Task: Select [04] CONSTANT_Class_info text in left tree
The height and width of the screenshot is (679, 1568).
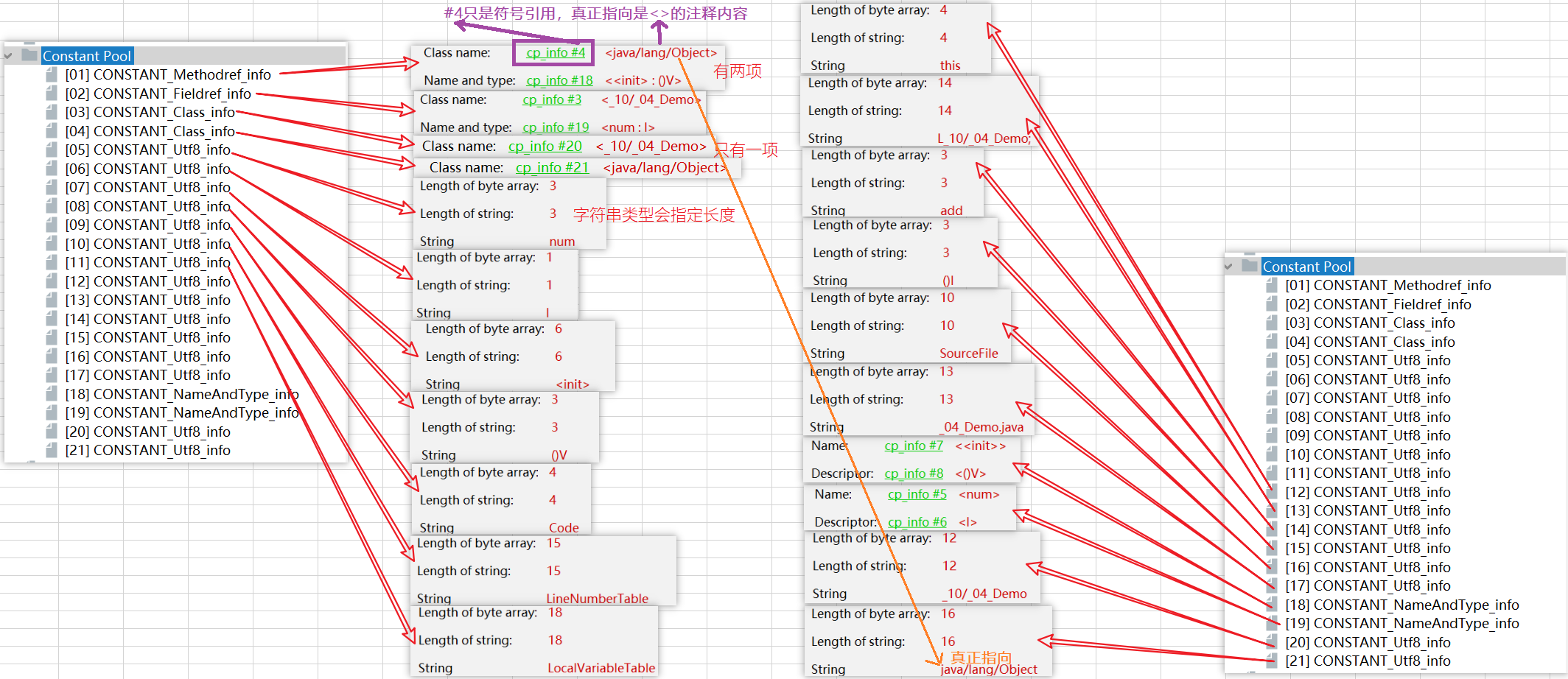Action: (x=150, y=131)
